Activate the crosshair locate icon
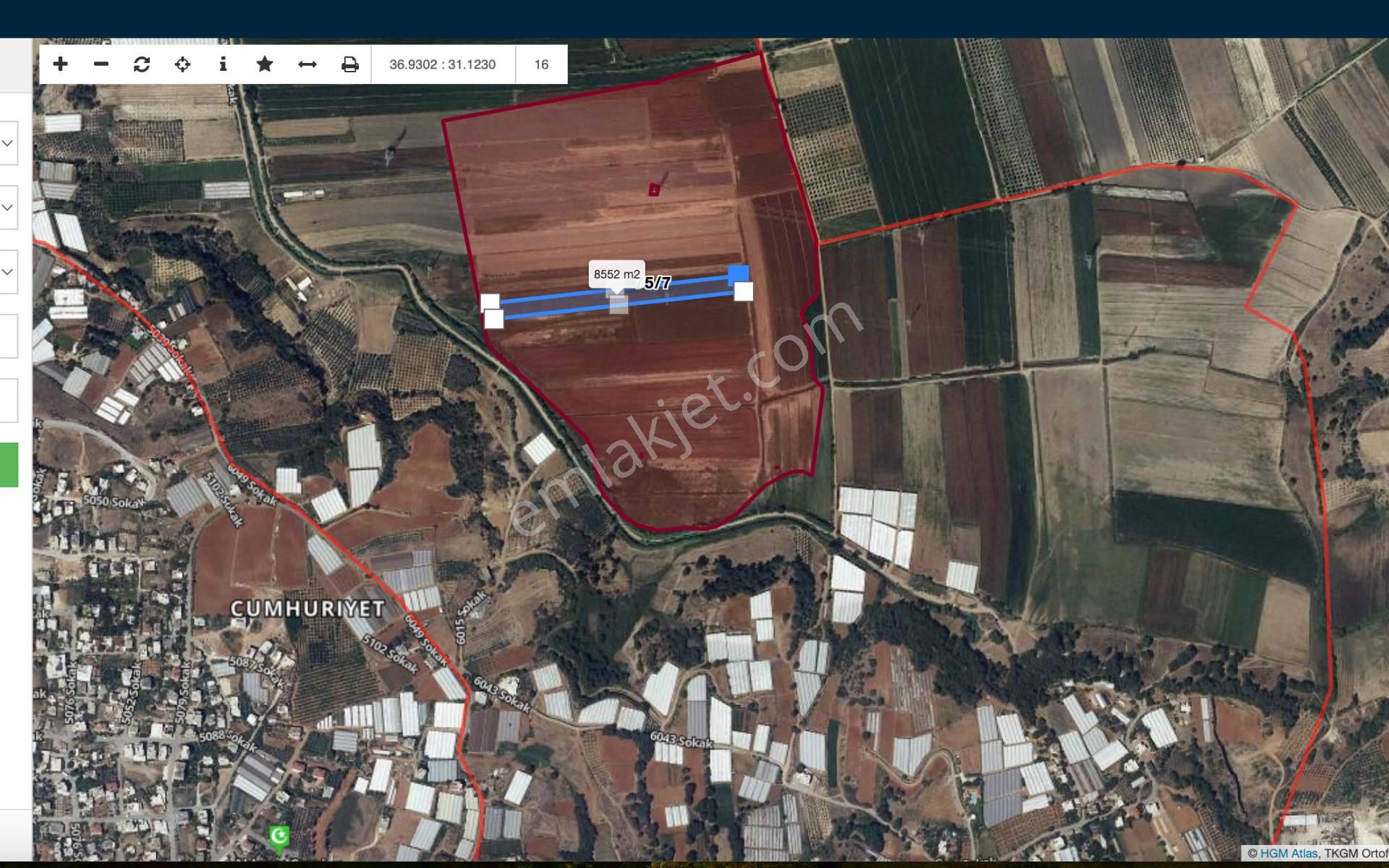 (x=182, y=64)
